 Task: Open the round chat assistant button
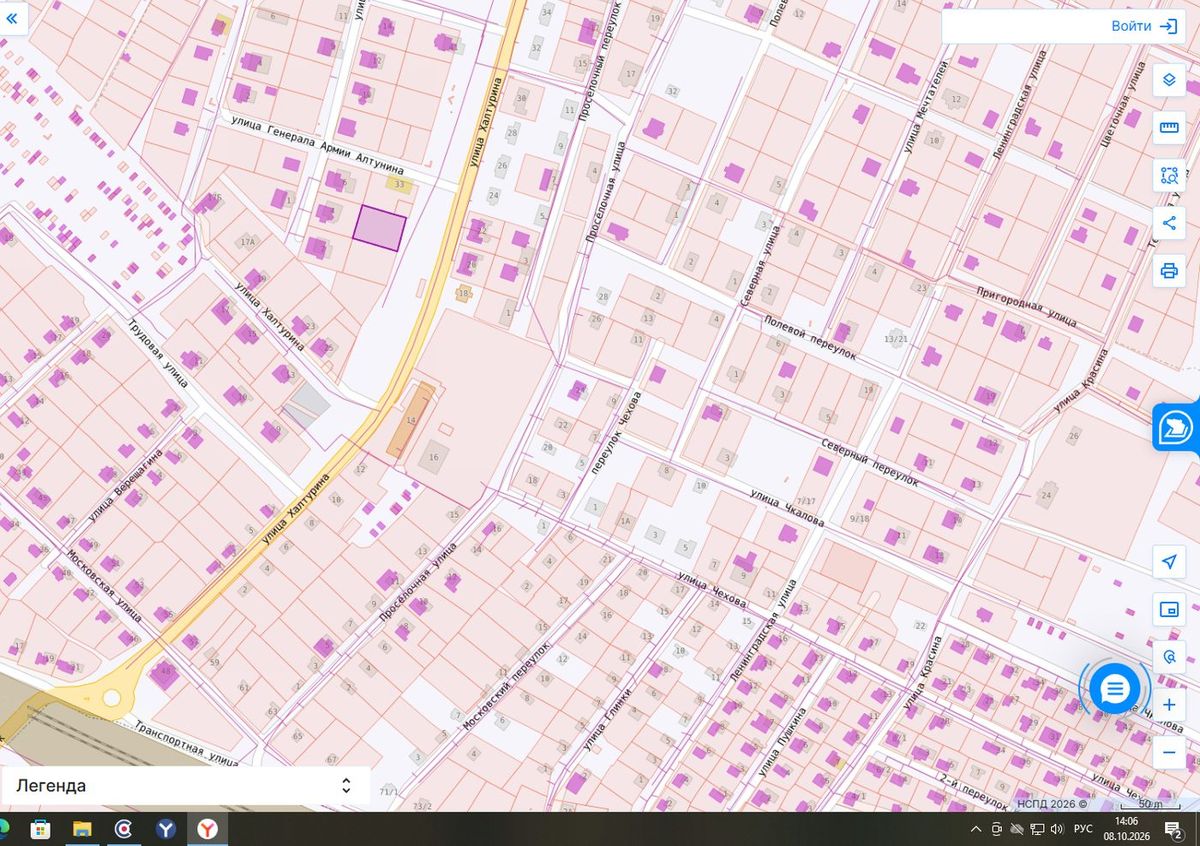click(1115, 688)
